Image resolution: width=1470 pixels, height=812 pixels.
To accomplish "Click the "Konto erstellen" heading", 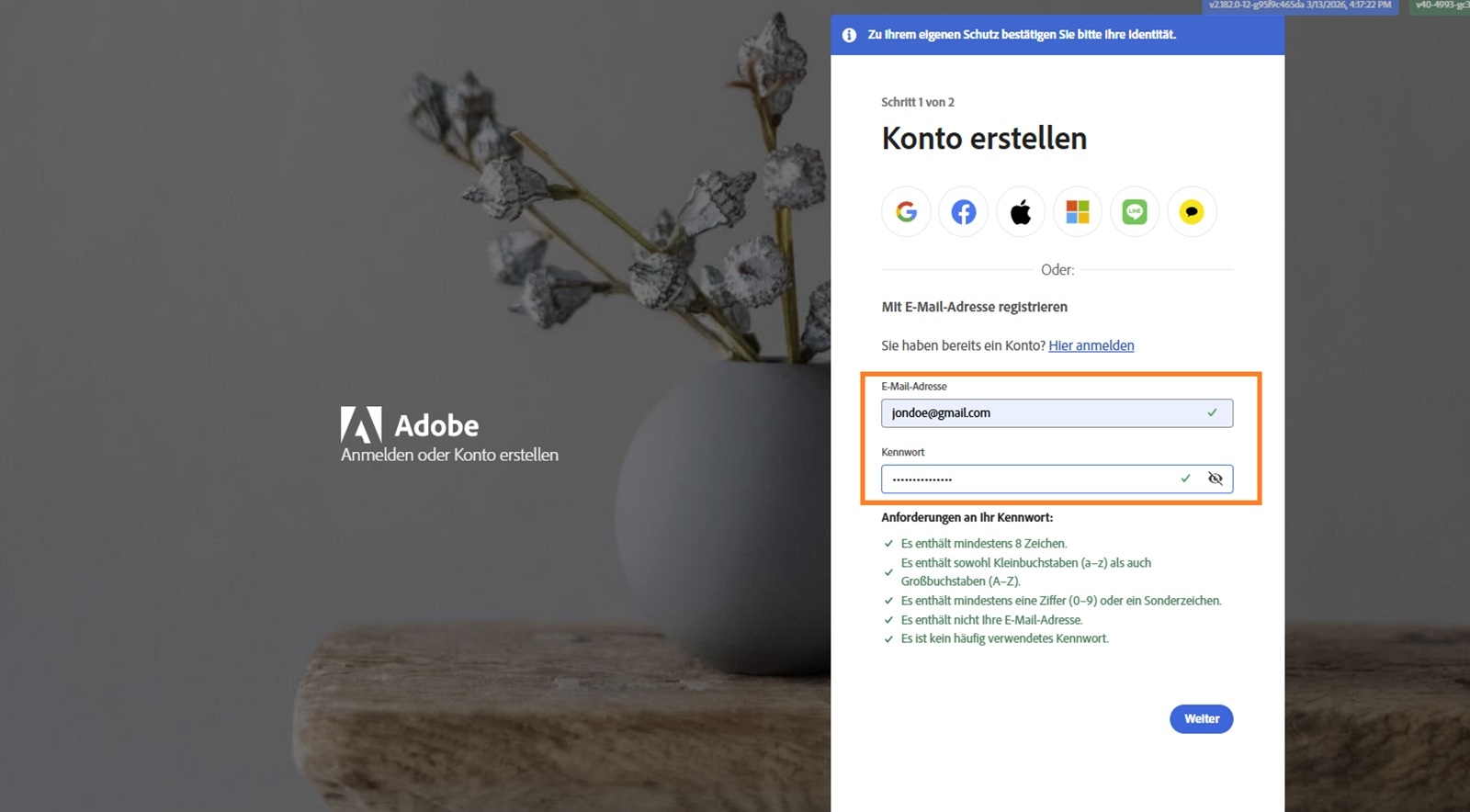I will (984, 139).
